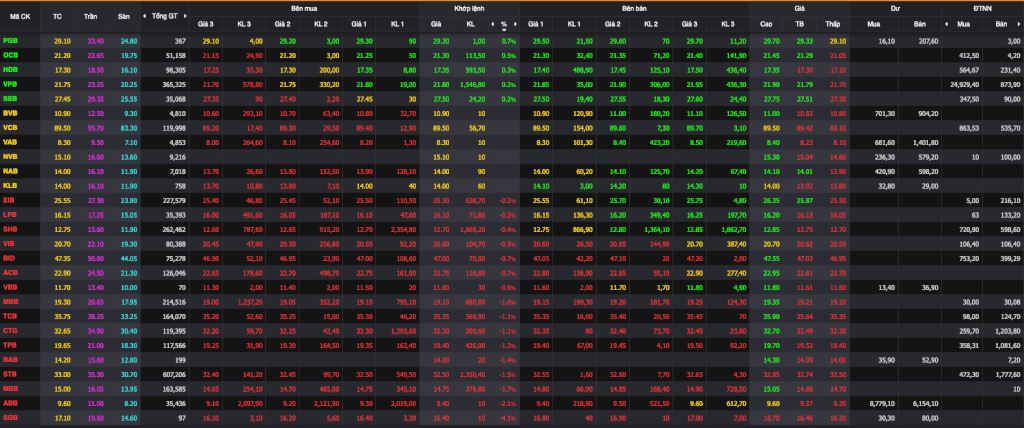Open VIB stock ticker

10,244
